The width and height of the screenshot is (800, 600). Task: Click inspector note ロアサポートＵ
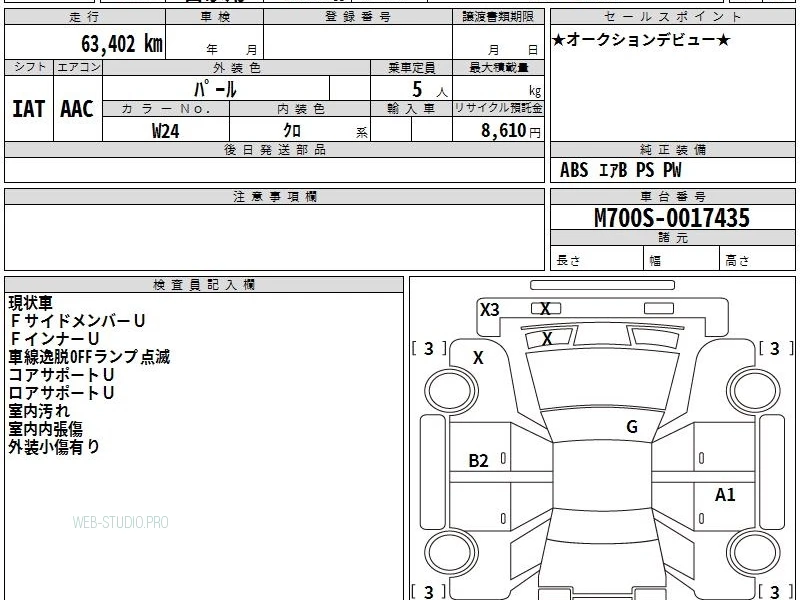click(x=61, y=393)
